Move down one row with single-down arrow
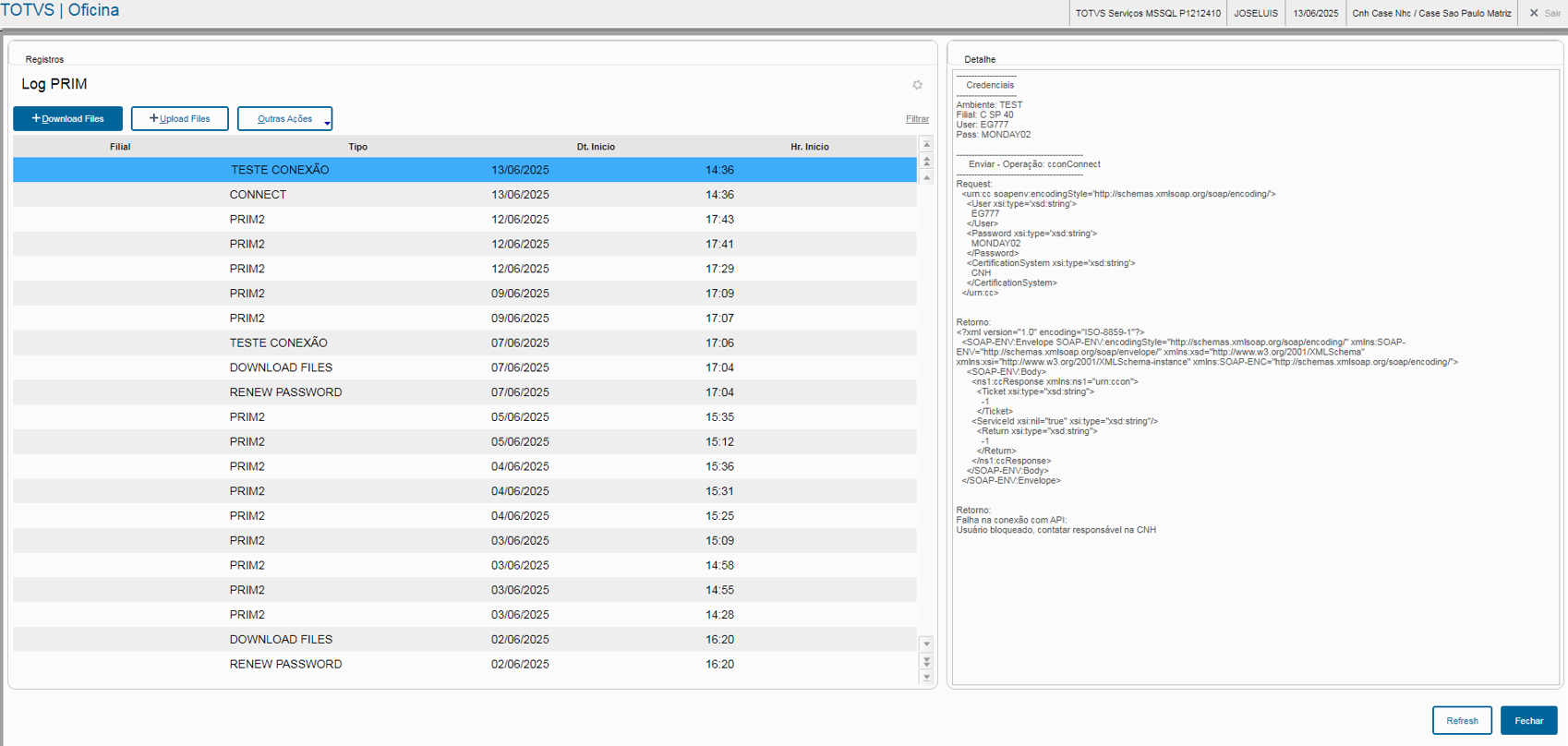This screenshot has height=746, width=1568. click(926, 644)
